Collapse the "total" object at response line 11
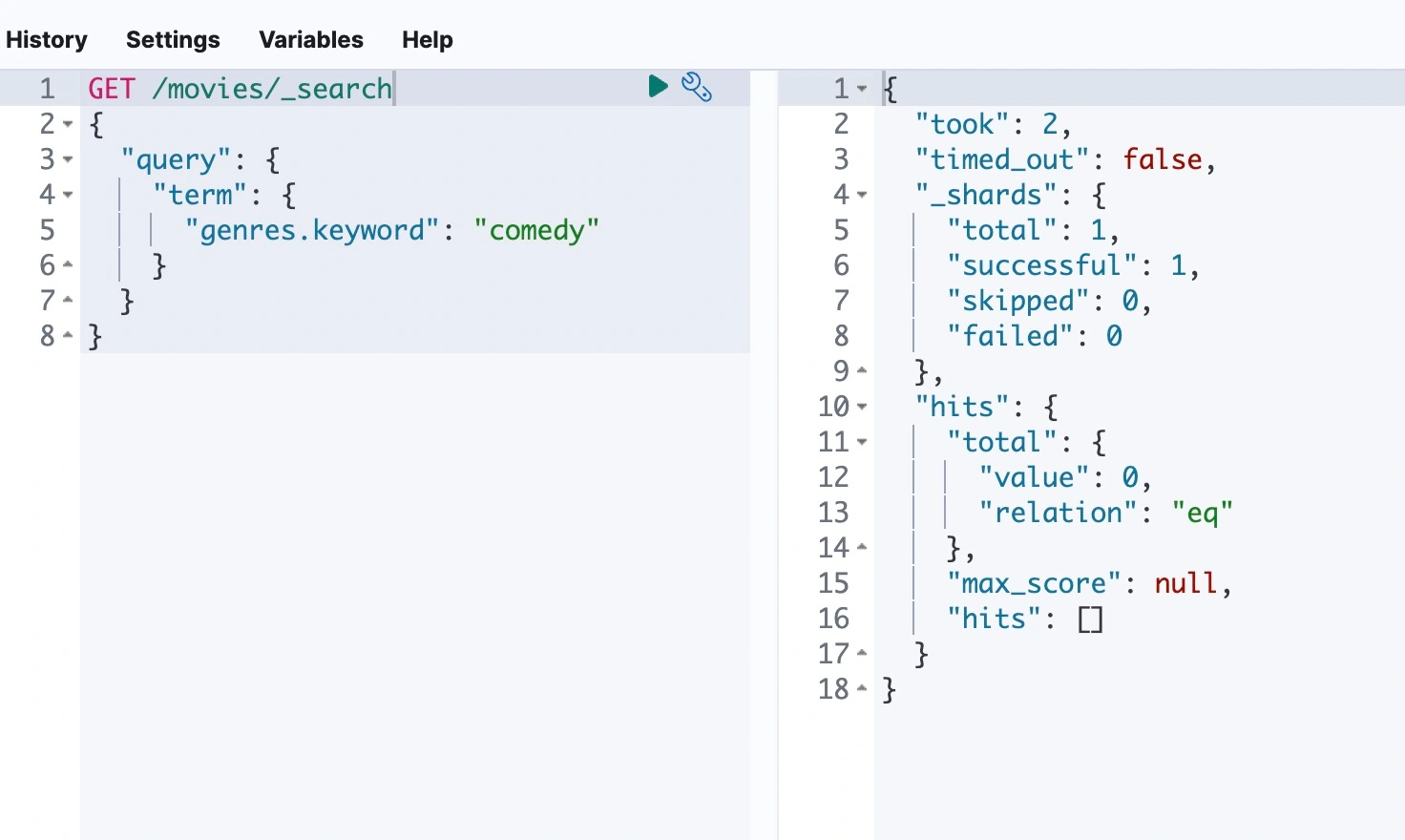Screen dimensions: 1405x840 pyautogui.click(x=862, y=442)
